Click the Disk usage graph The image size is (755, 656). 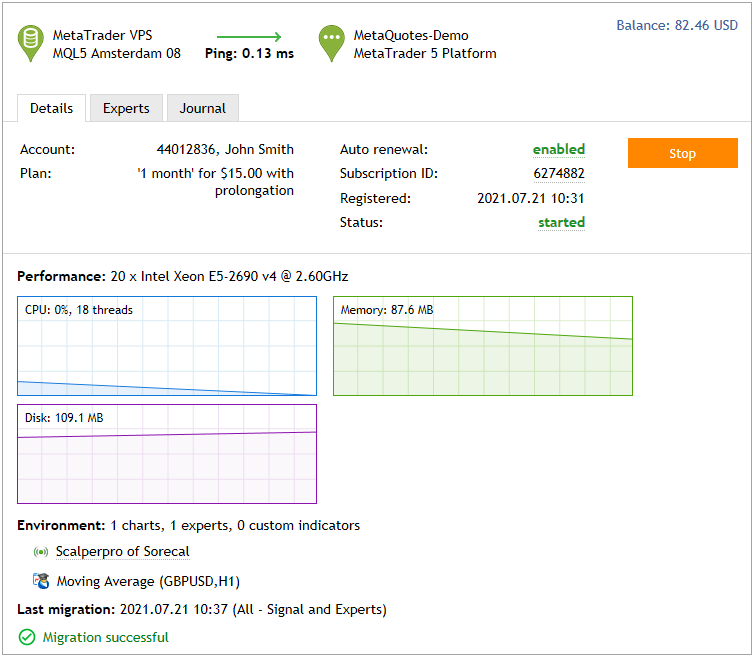click(167, 454)
